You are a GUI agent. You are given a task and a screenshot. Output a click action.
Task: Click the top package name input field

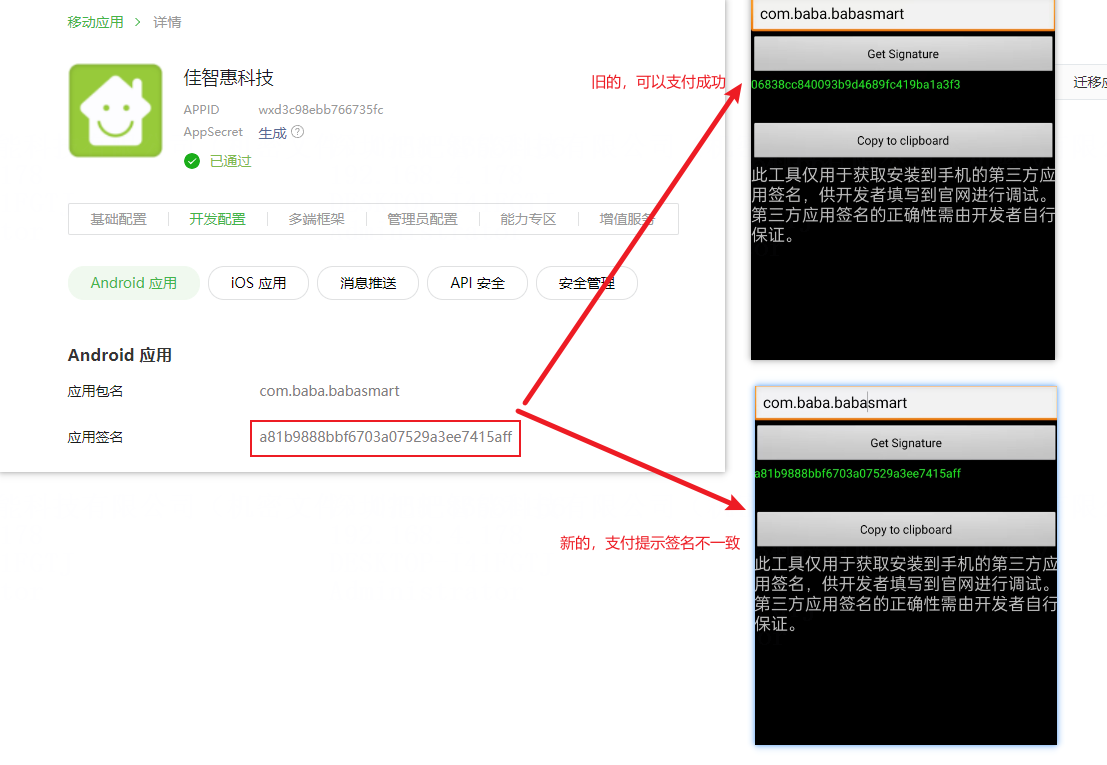click(903, 15)
